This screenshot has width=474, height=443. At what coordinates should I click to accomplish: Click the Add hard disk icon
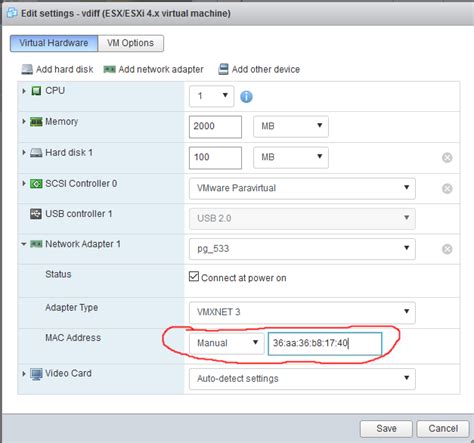[x=27, y=69]
